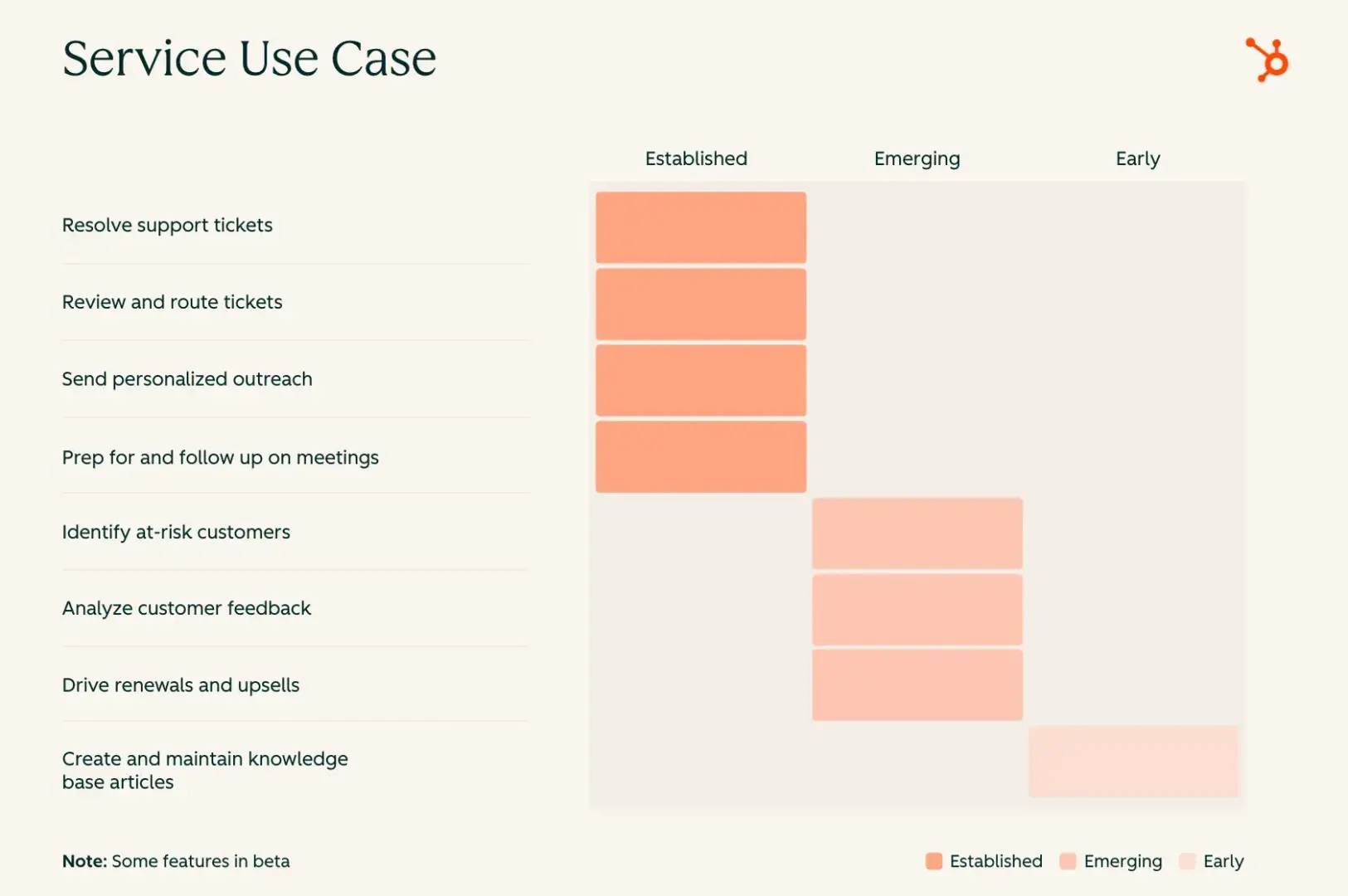Click the Emerging legend color swatch

click(x=1068, y=861)
